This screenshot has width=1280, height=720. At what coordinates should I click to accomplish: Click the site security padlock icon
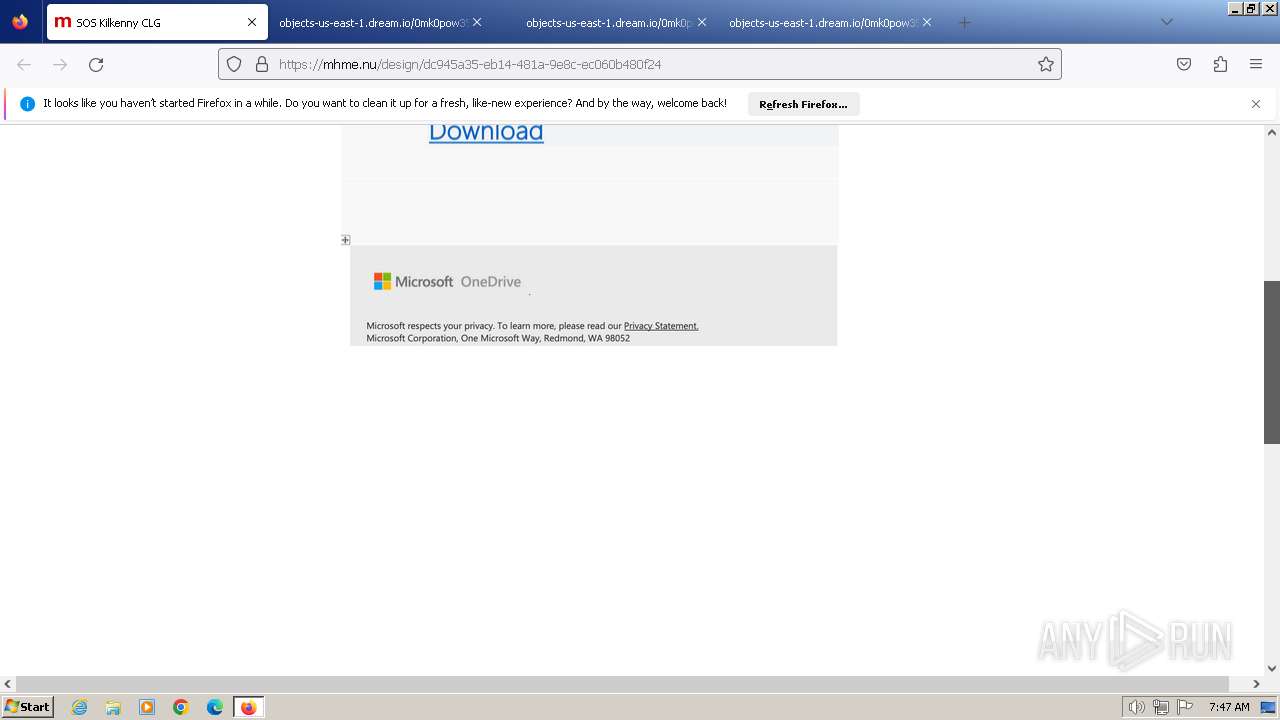click(x=262, y=64)
